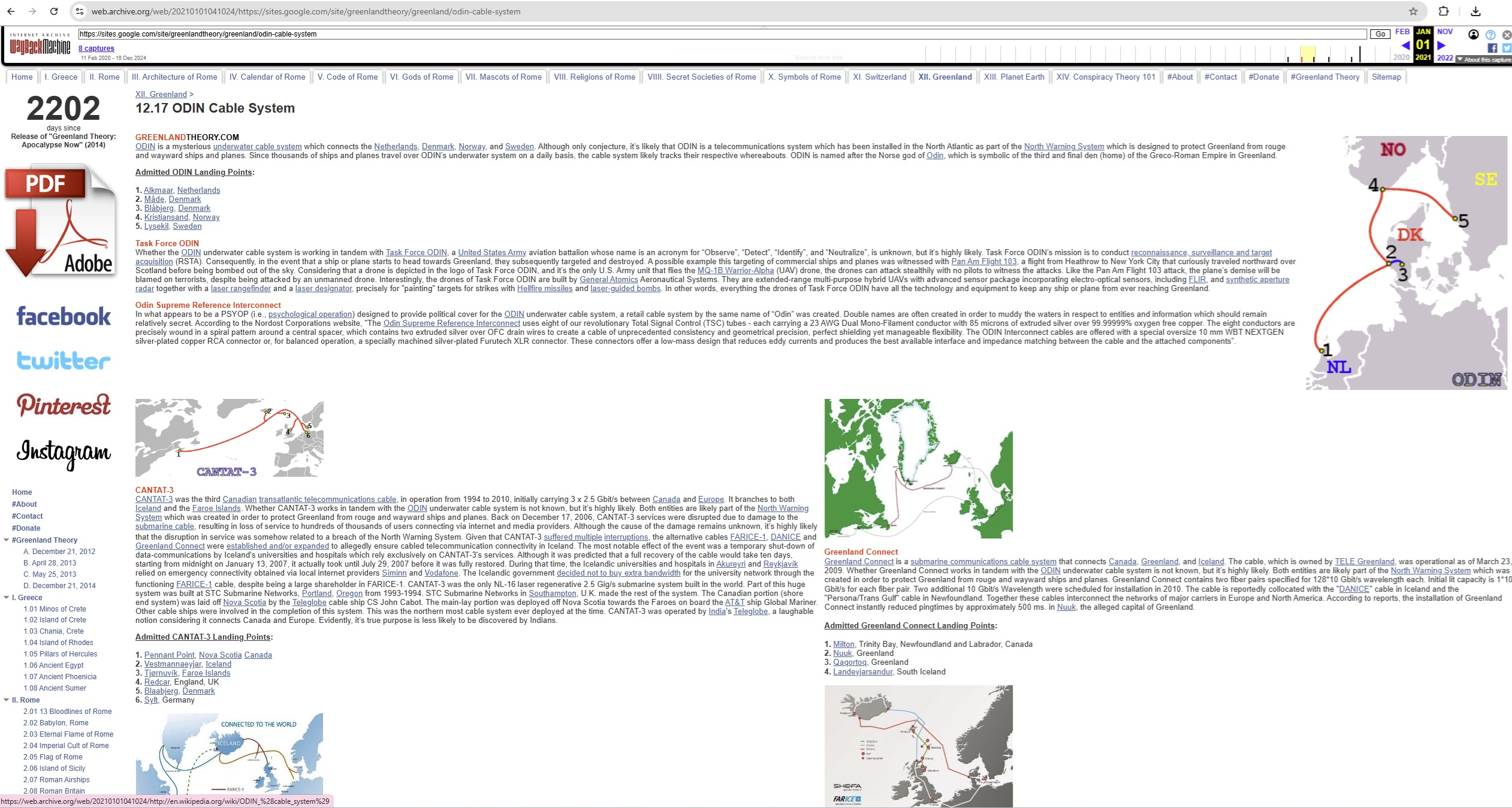Image resolution: width=1512 pixels, height=808 pixels.
Task: Click the Wayback URL input field
Action: click(x=719, y=34)
